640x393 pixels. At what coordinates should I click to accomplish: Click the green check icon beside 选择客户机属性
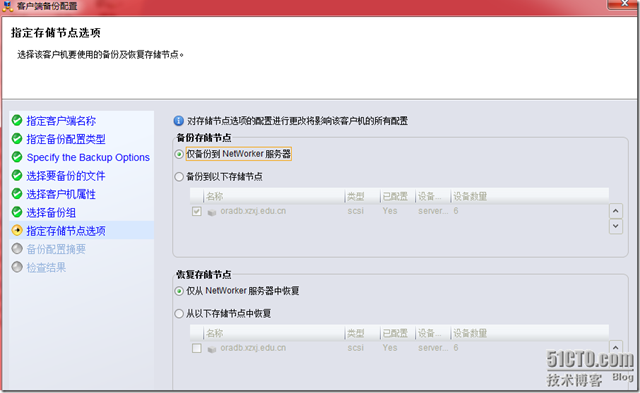17,194
